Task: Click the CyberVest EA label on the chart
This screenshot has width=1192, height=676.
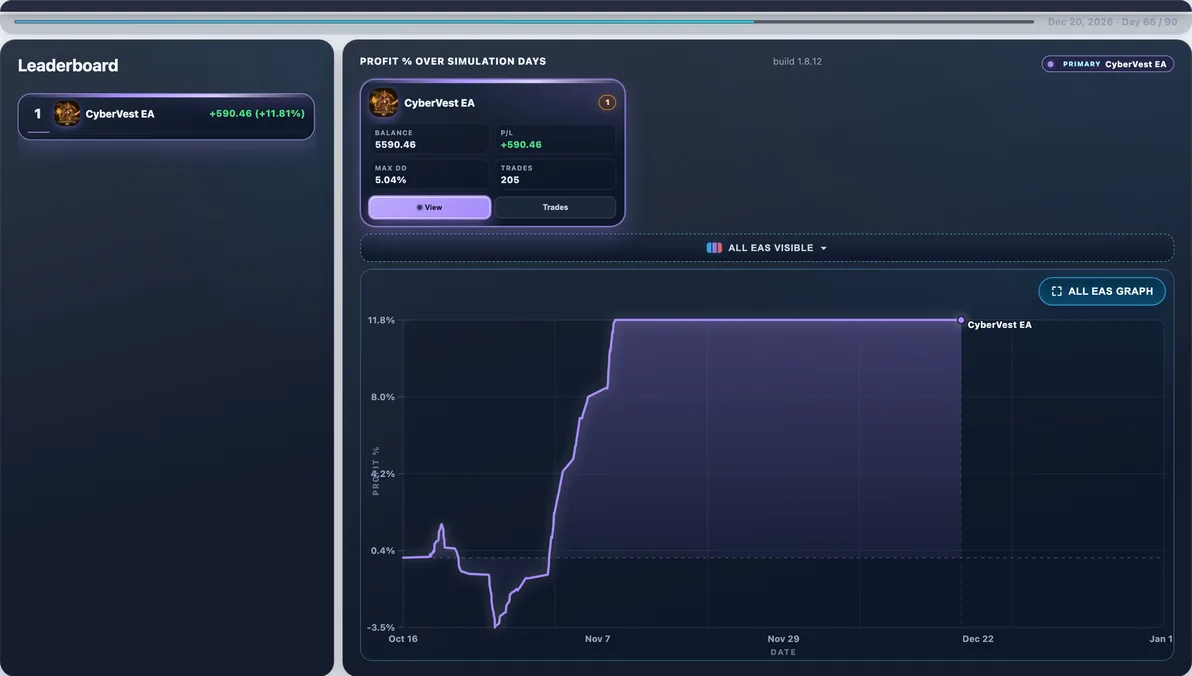Action: (x=999, y=325)
